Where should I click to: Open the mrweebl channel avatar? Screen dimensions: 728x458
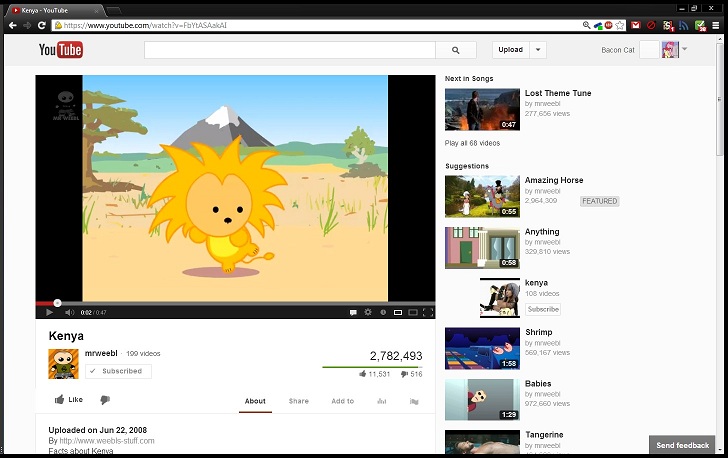point(63,364)
